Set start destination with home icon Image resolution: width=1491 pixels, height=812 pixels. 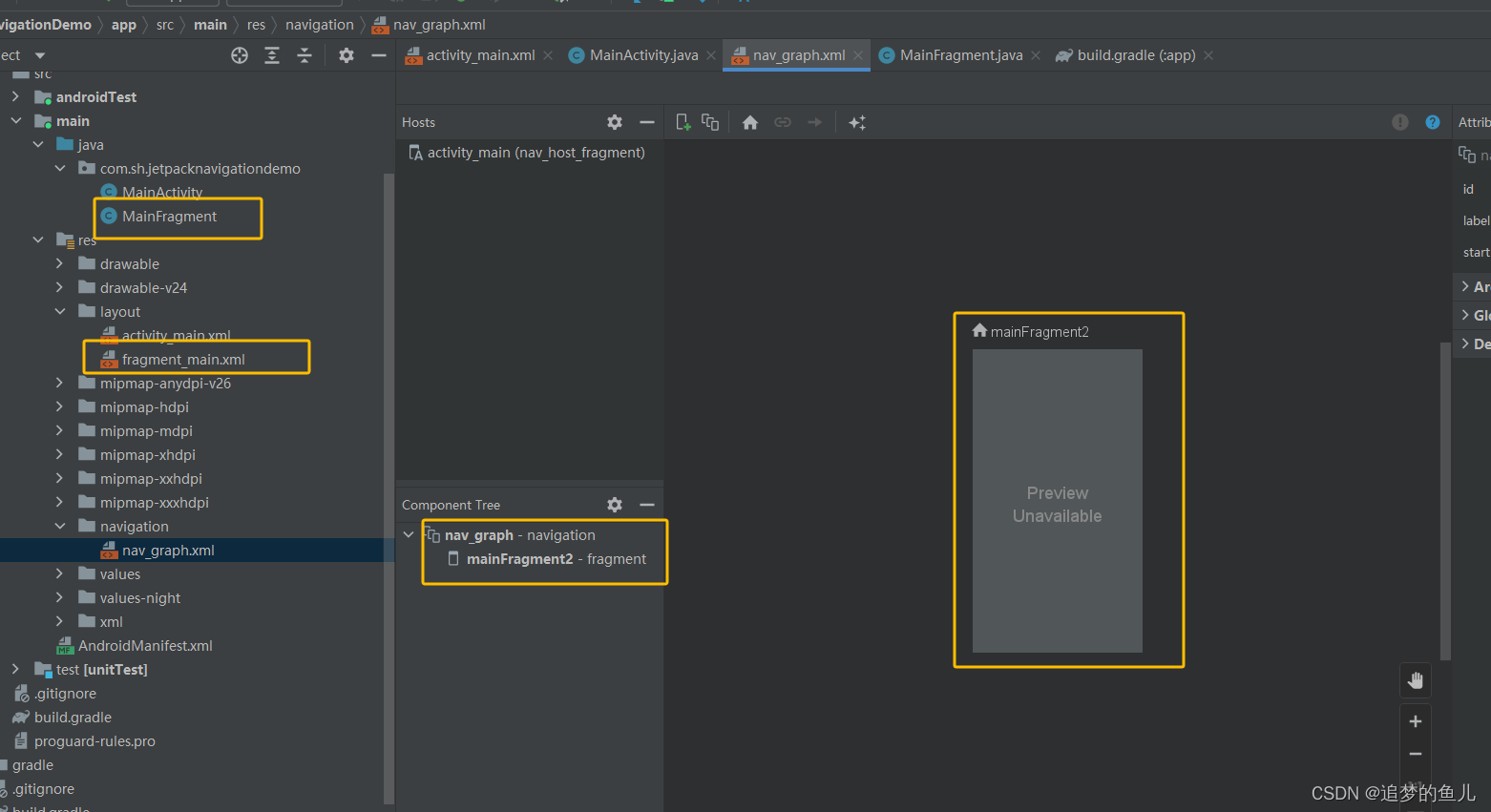(x=750, y=122)
